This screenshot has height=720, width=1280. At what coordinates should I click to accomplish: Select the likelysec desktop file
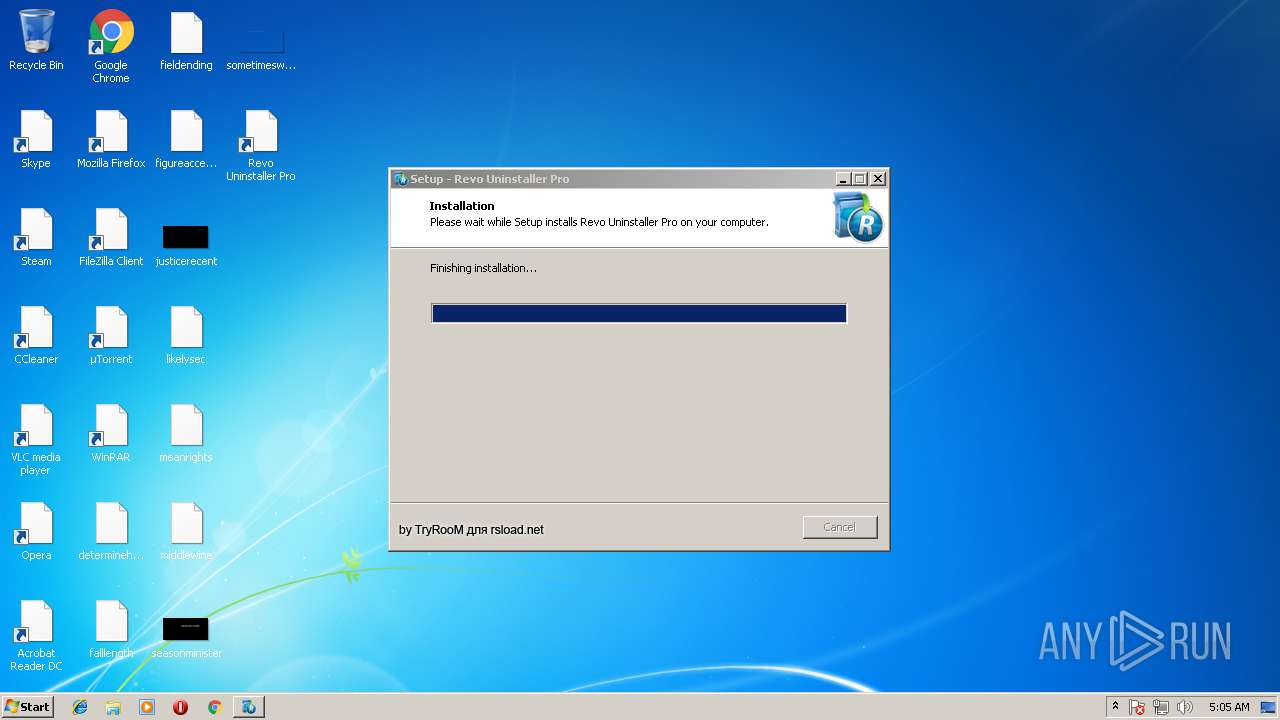[186, 336]
